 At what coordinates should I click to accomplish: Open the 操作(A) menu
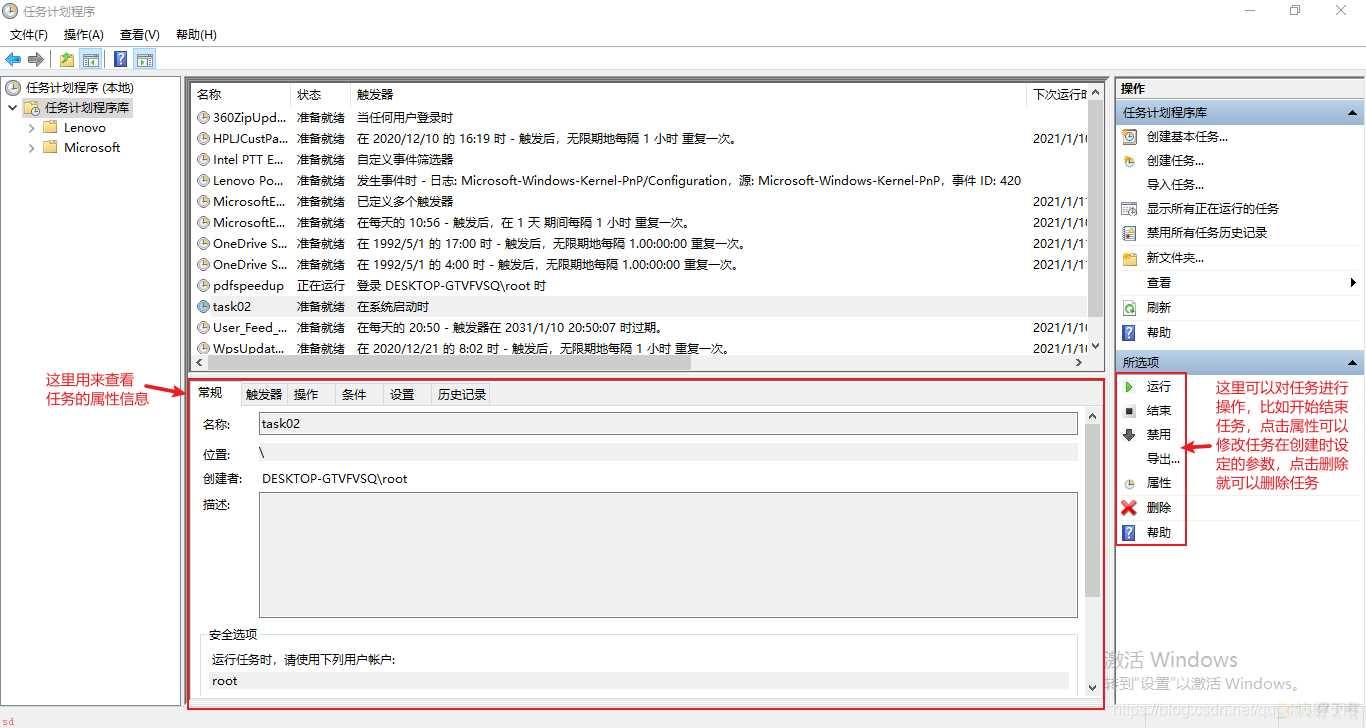tap(84, 35)
